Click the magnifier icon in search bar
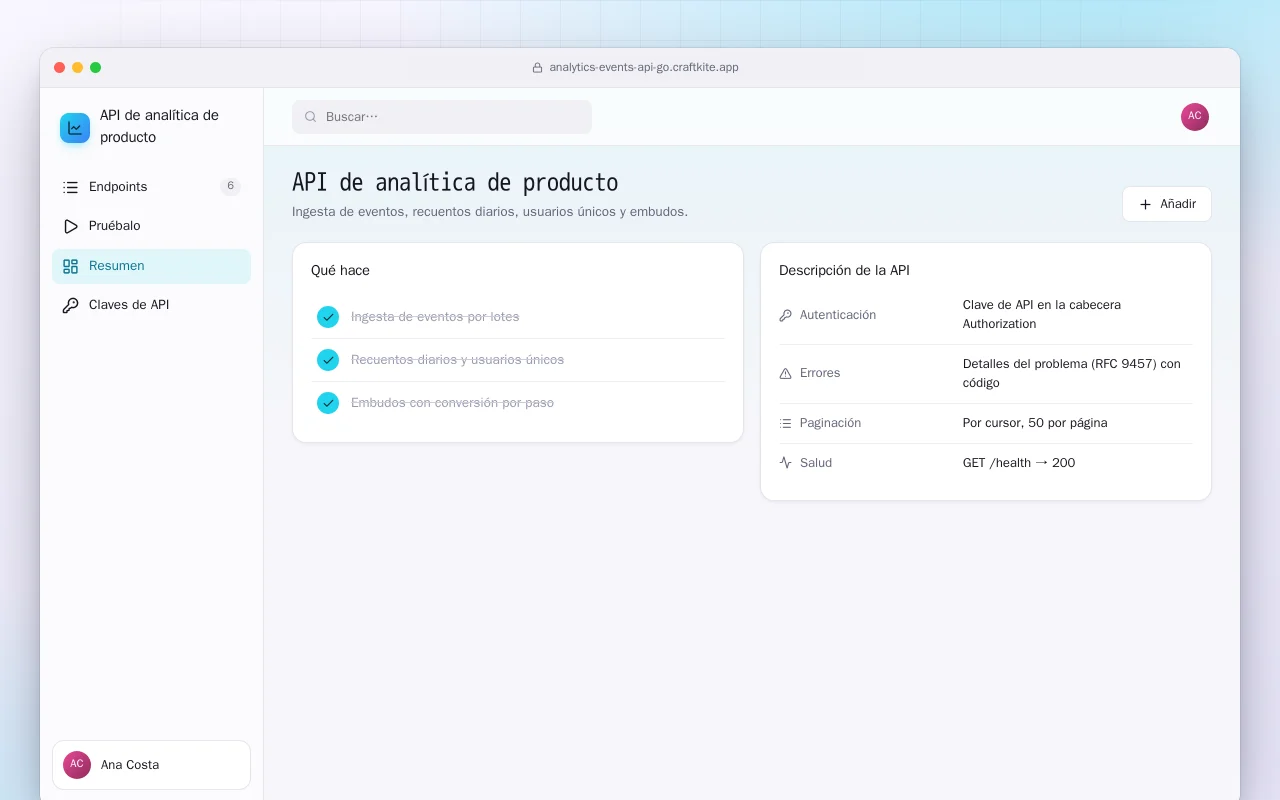This screenshot has height=800, width=1280. point(310,117)
